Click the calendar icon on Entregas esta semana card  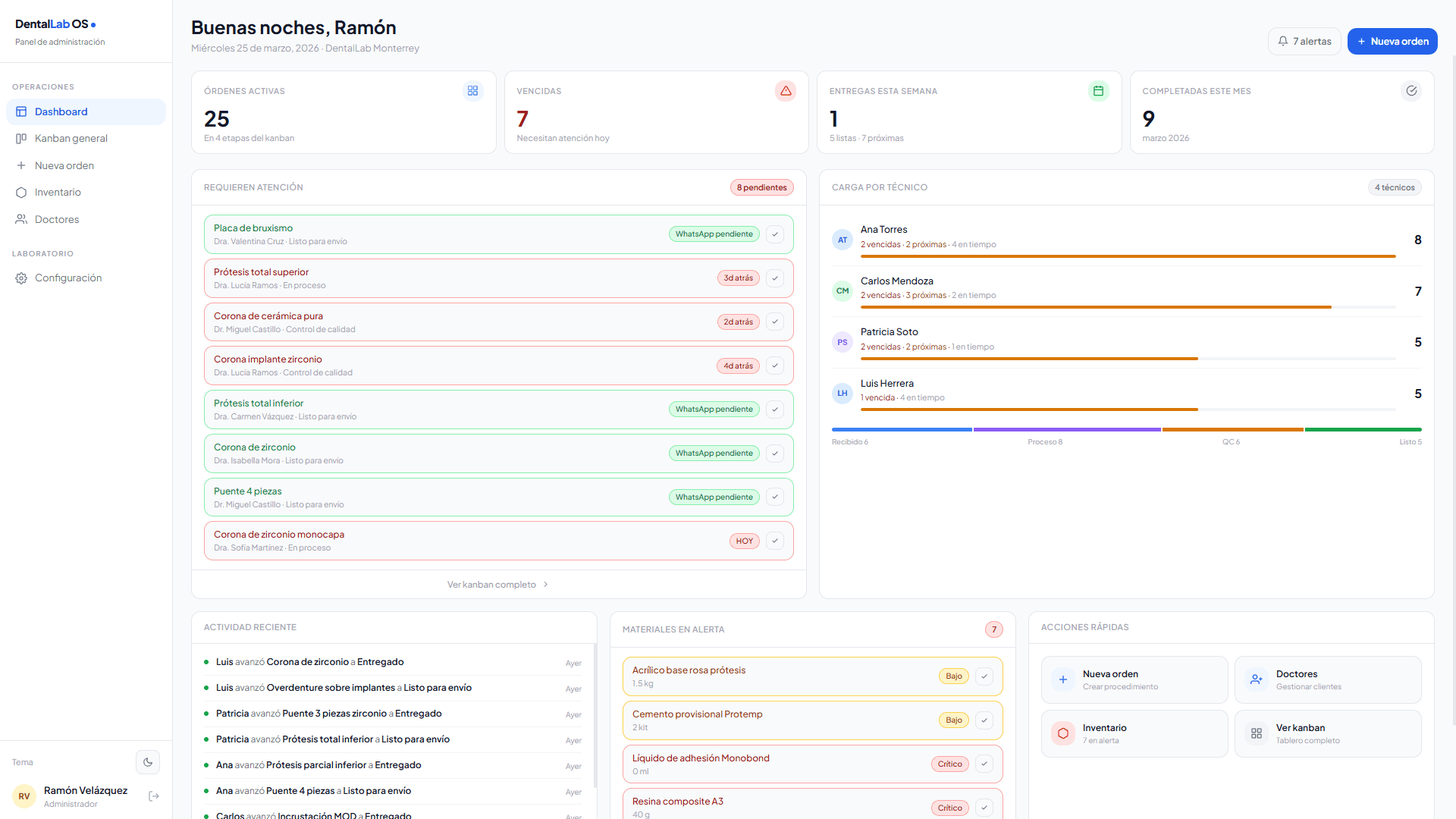coord(1098,91)
